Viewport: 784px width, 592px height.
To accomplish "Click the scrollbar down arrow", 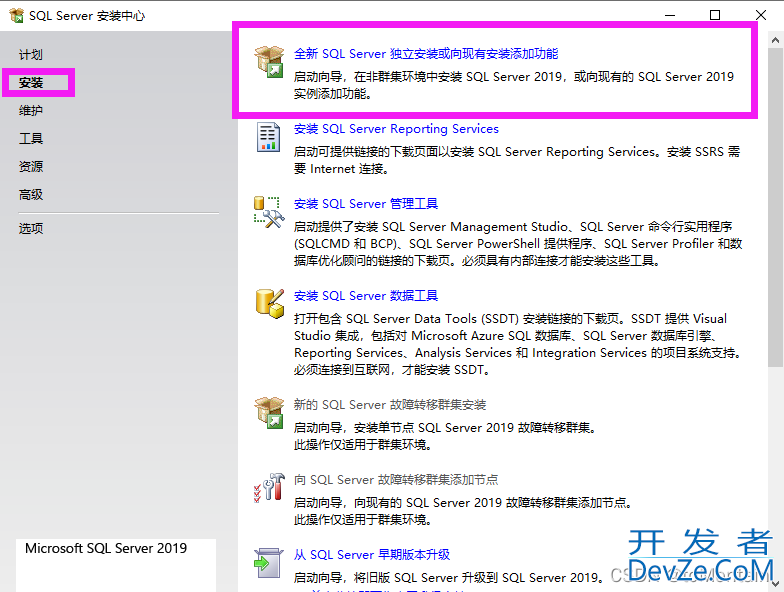I will [x=776, y=584].
